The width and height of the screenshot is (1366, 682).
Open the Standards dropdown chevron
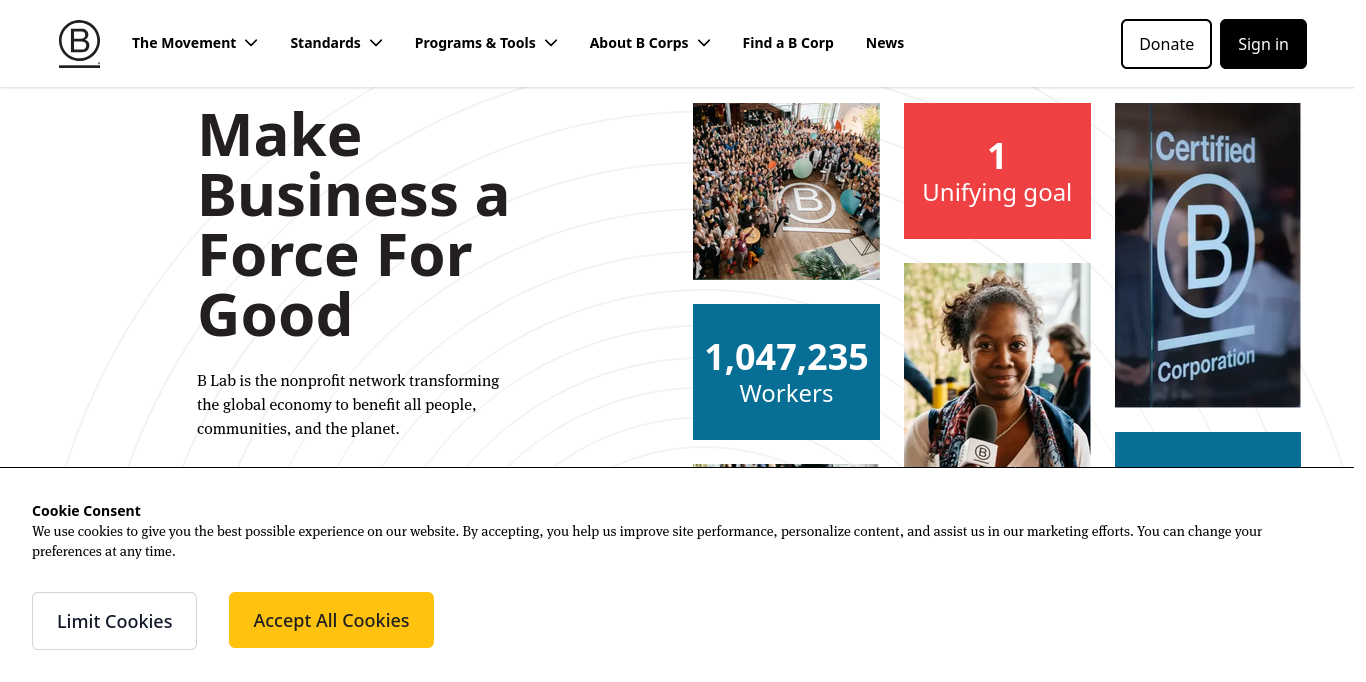(376, 43)
